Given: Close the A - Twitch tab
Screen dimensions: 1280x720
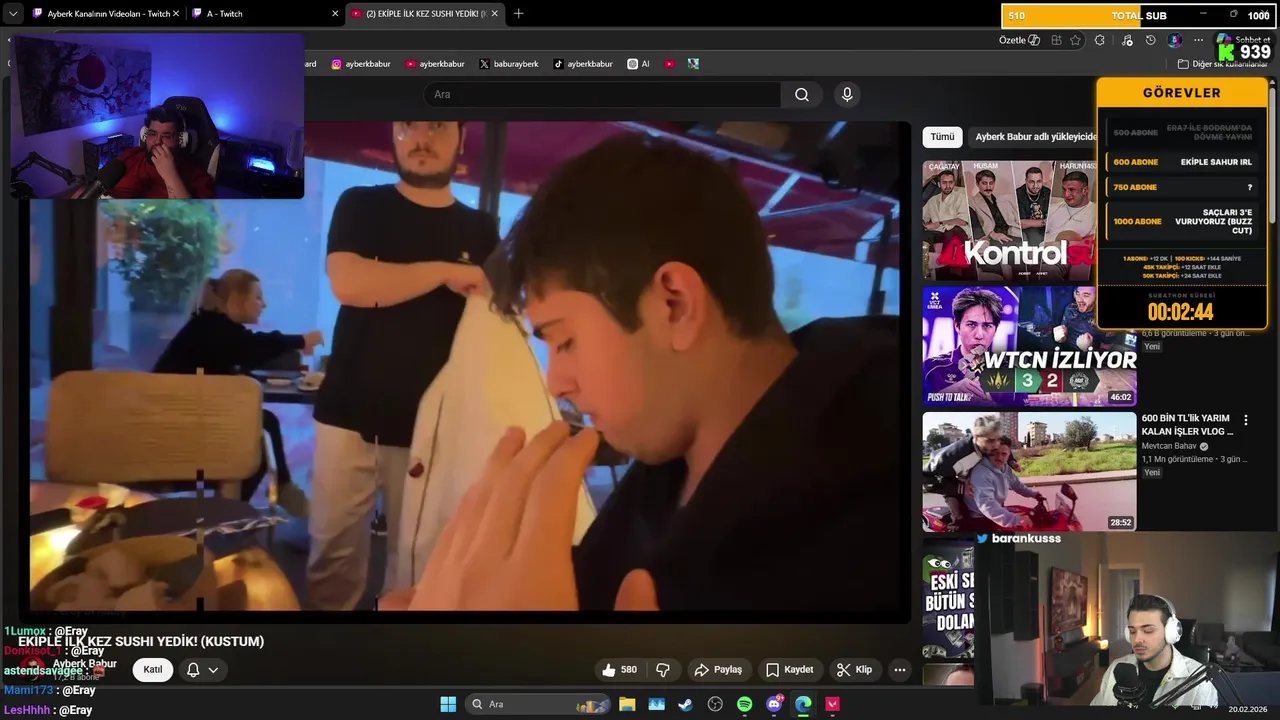Looking at the screenshot, I should [x=334, y=14].
